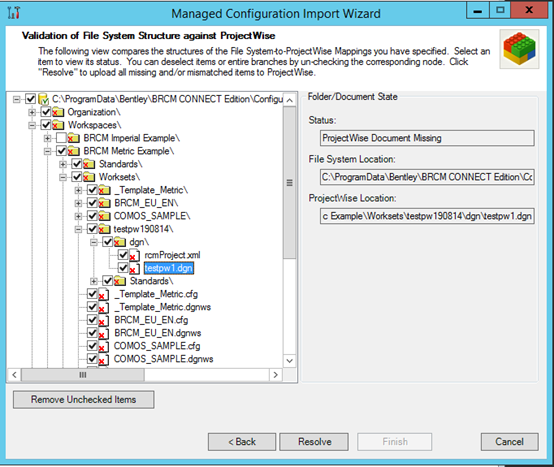554x467 pixels.
Task: Click the BRCM_EU_EN.dgnws file icon
Action: click(104, 333)
